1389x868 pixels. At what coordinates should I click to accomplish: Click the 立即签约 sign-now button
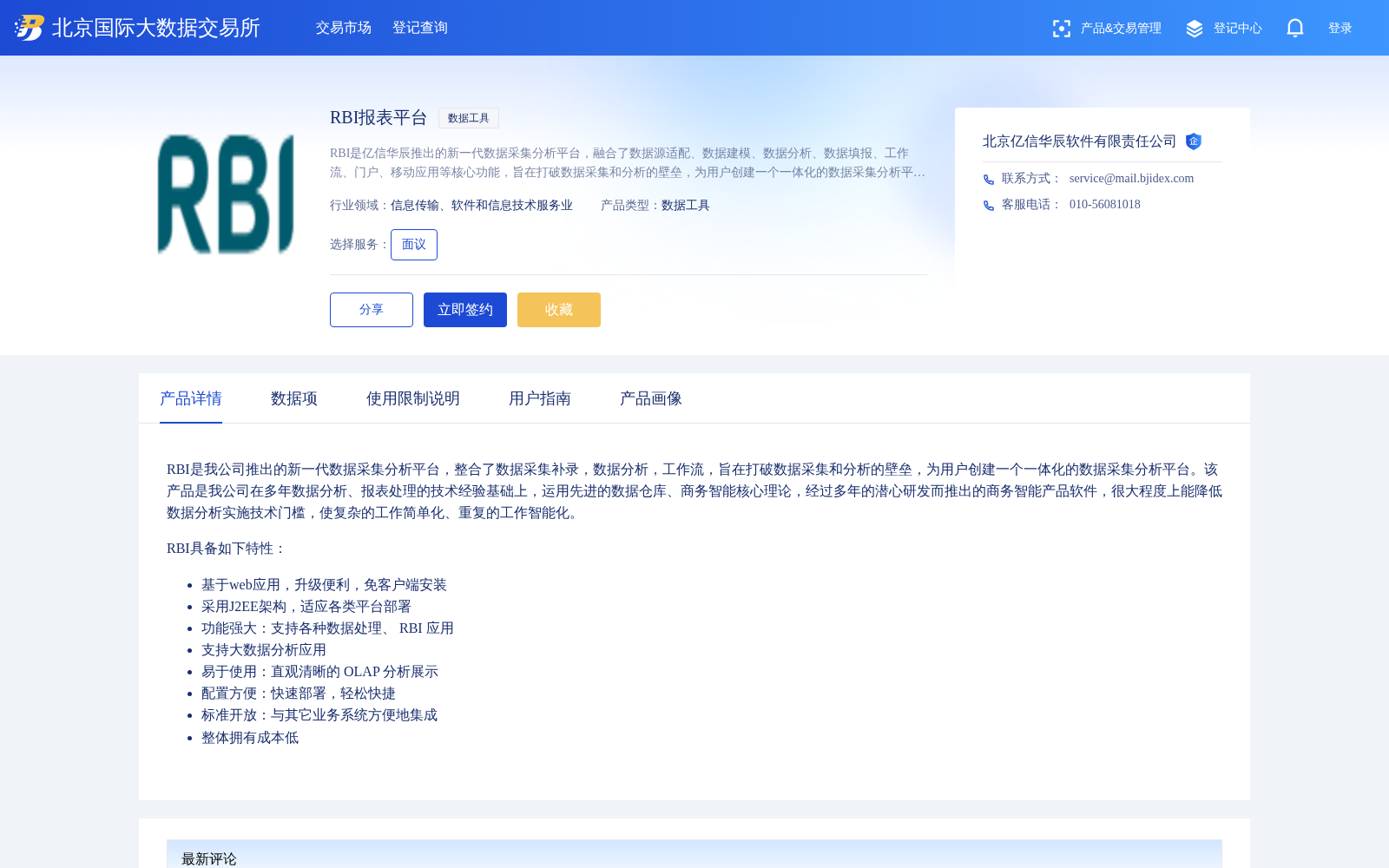[x=465, y=310]
